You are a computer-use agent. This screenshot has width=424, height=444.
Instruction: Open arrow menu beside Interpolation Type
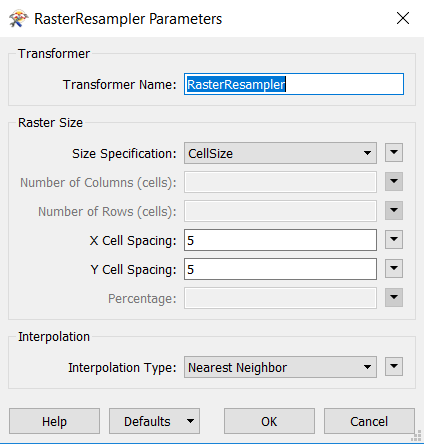point(394,367)
